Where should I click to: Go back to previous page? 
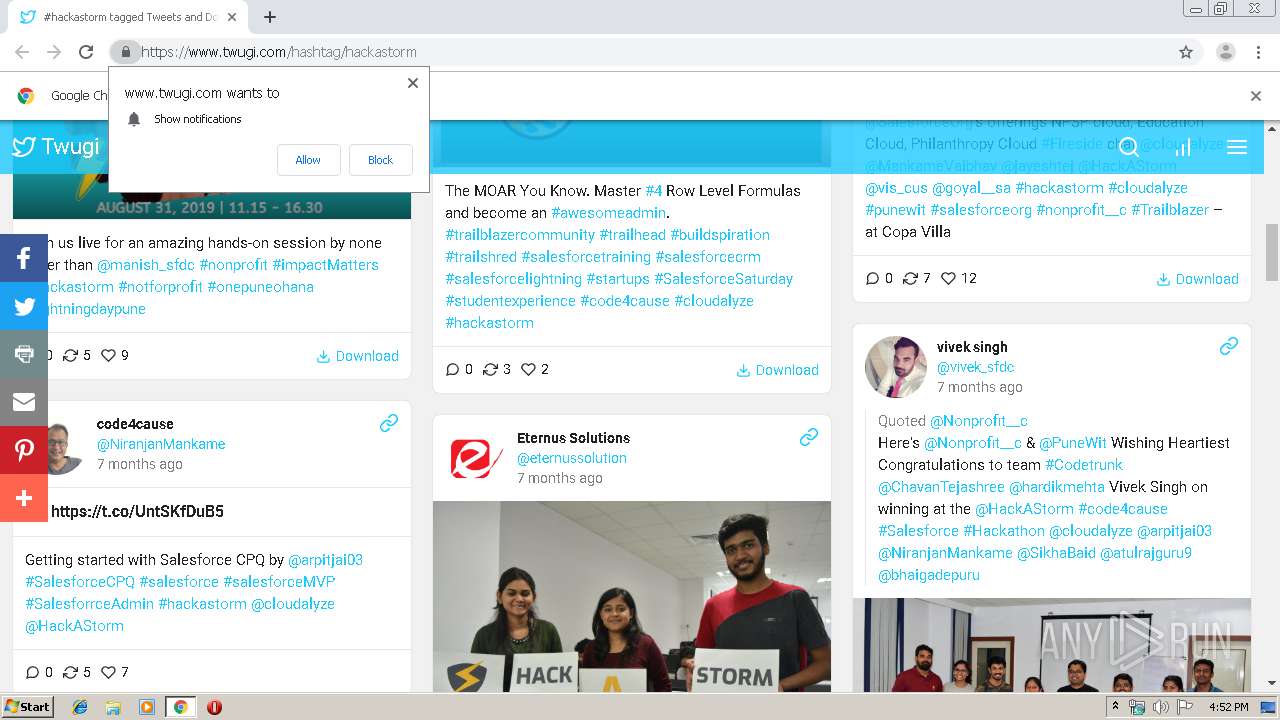[x=22, y=52]
